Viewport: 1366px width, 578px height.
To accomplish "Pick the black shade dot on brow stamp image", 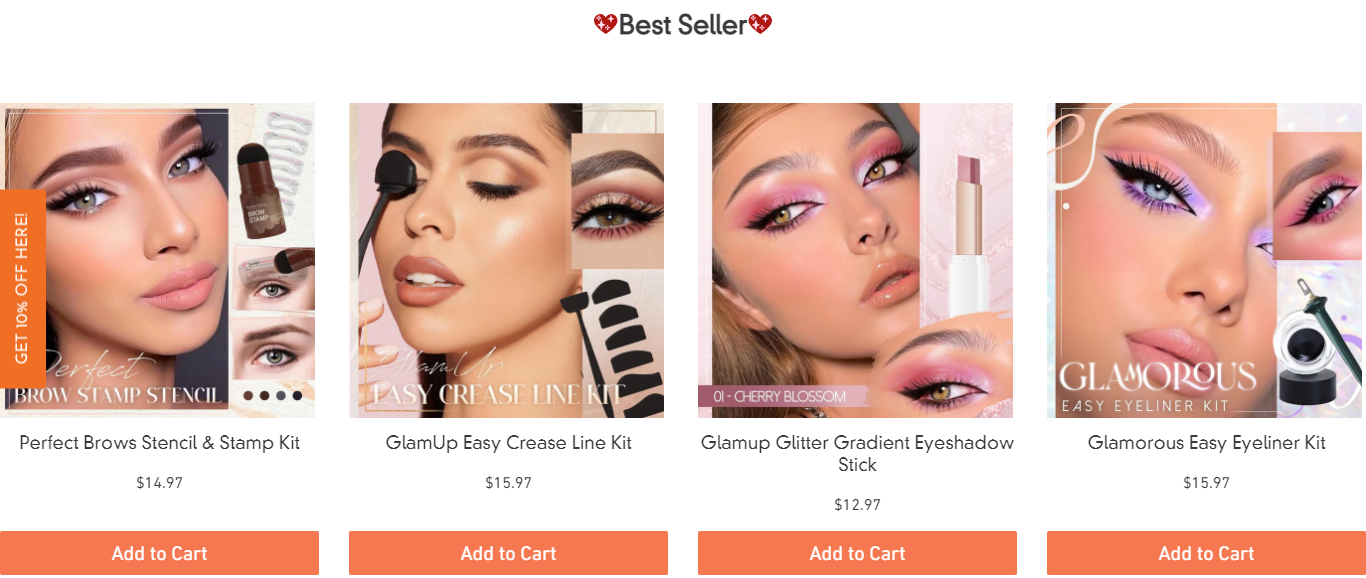I will (297, 396).
